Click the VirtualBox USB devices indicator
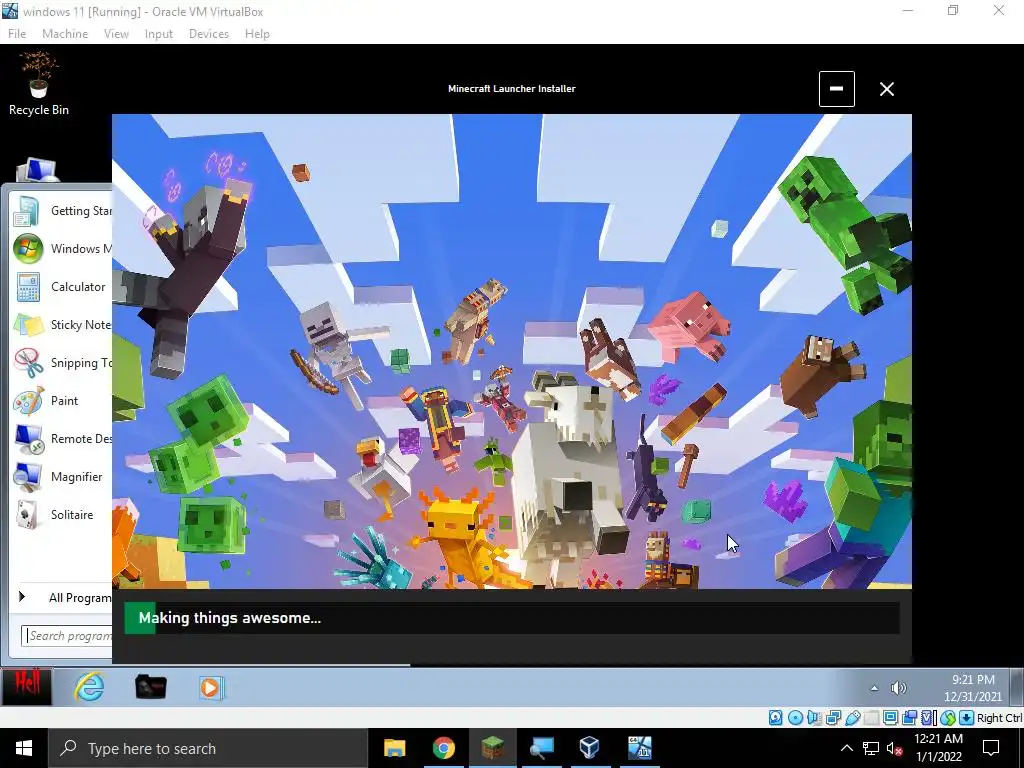Screen dimensions: 1024x768 (853, 718)
